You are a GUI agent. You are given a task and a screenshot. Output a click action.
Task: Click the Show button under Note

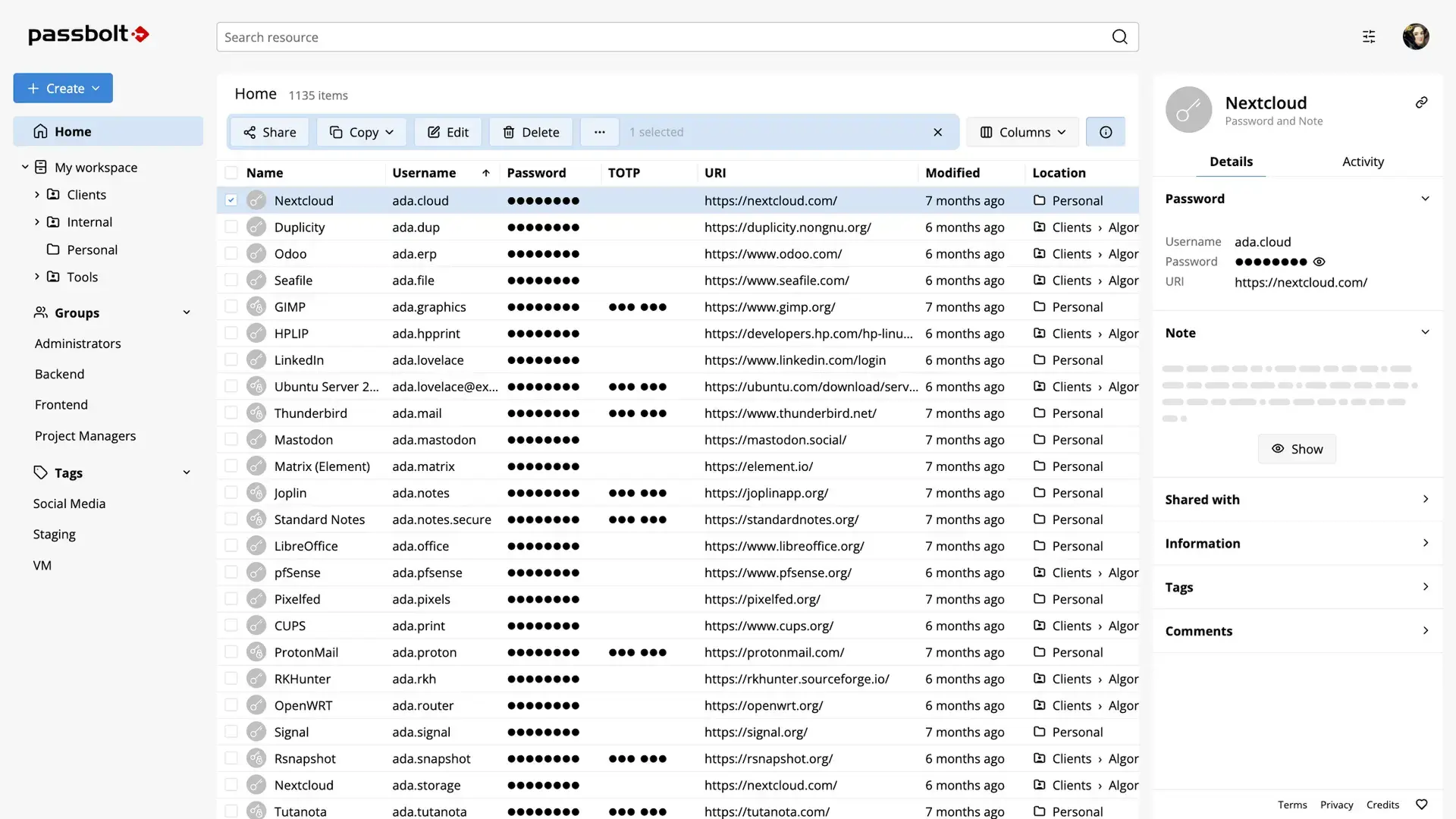pyautogui.click(x=1297, y=449)
